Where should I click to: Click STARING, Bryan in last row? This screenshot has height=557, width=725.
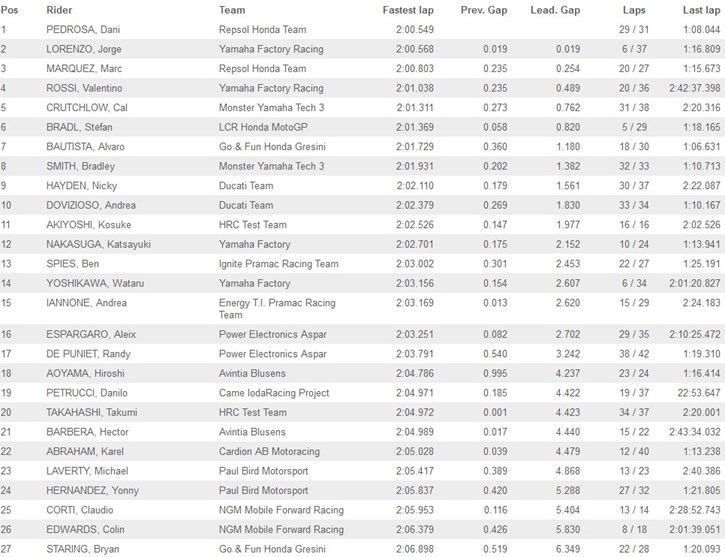tap(83, 549)
